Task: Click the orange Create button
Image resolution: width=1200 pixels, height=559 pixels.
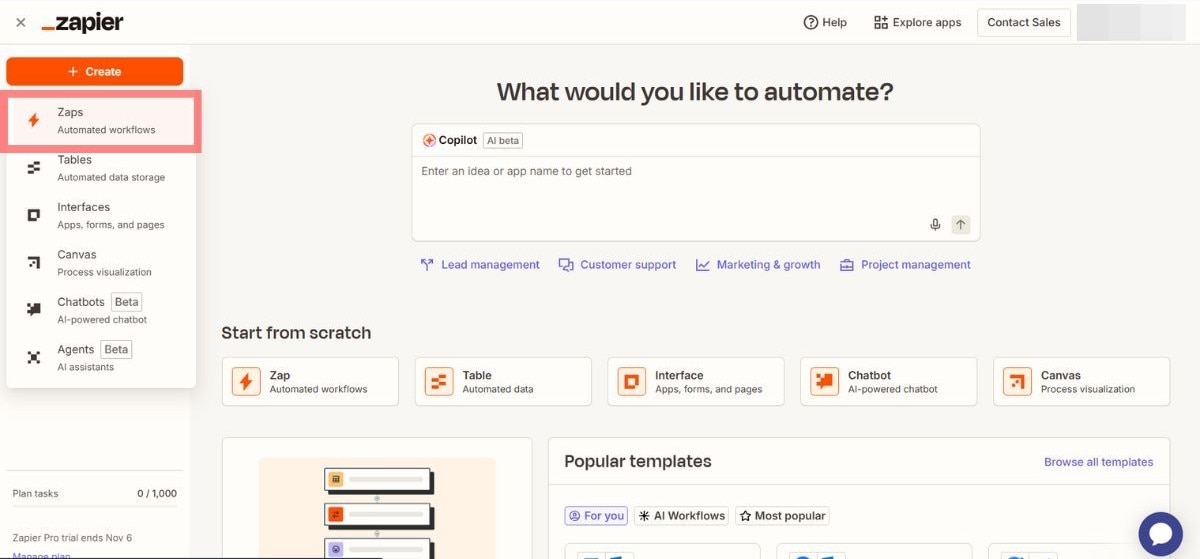Action: click(x=95, y=72)
